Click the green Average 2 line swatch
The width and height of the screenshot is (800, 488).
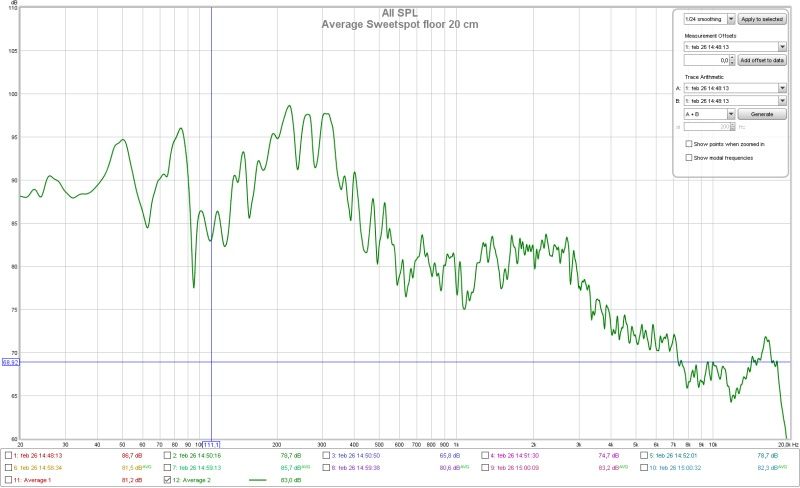point(262,480)
